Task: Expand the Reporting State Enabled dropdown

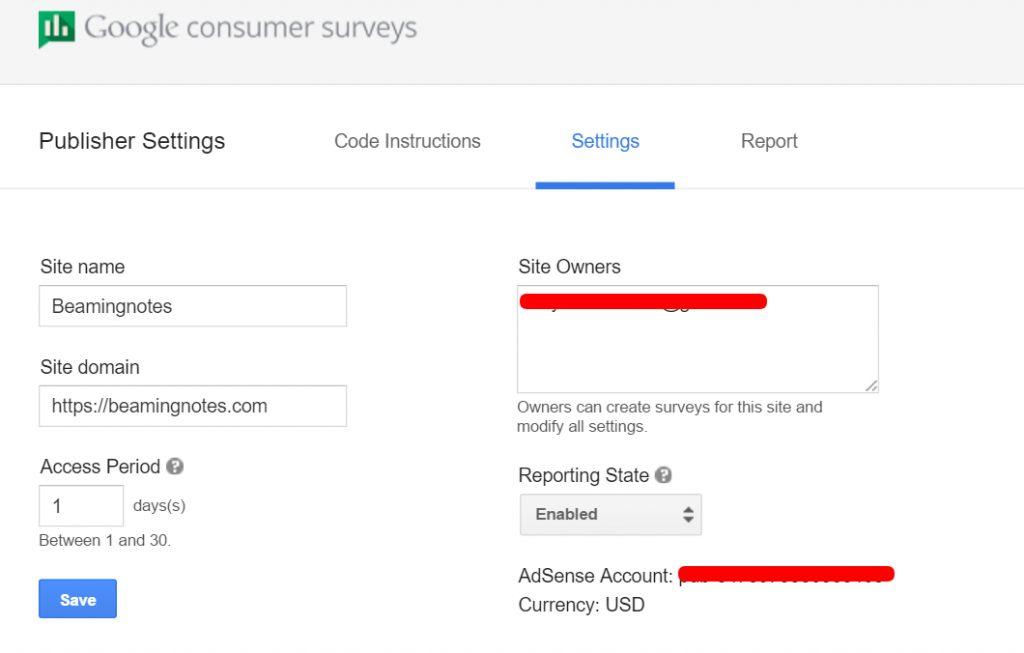Action: click(x=611, y=515)
